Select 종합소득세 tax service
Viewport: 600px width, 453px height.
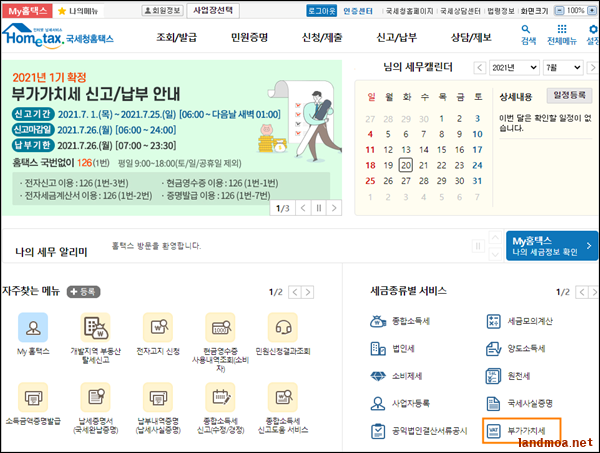click(400, 321)
